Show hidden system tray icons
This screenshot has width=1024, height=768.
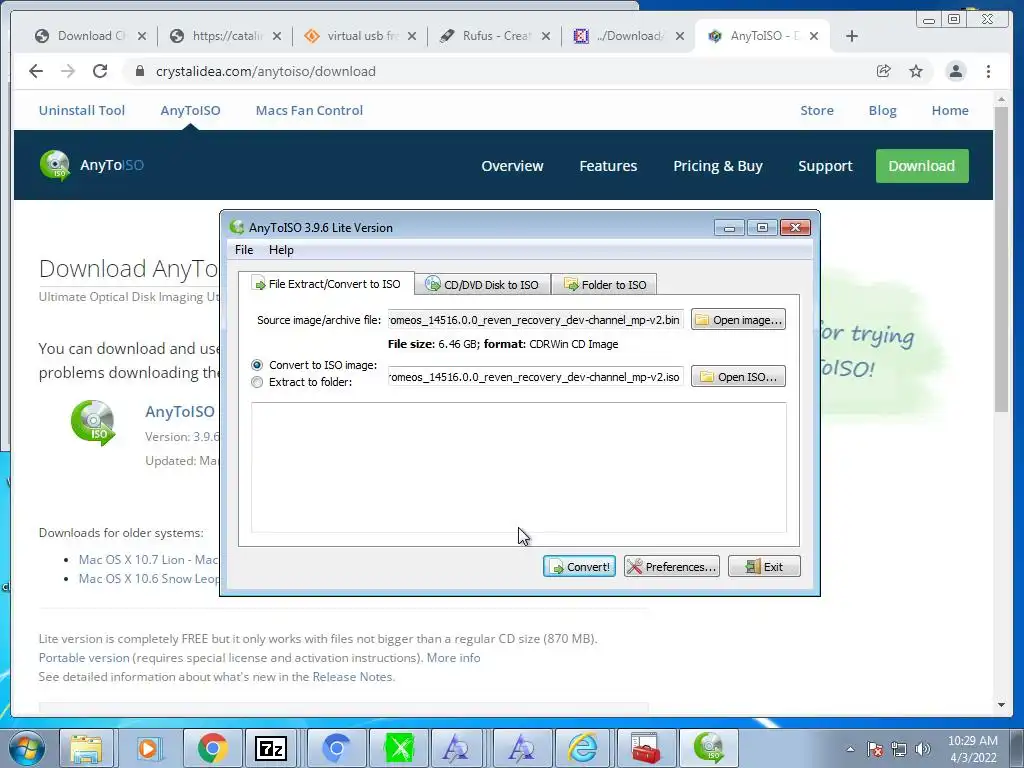coord(850,749)
